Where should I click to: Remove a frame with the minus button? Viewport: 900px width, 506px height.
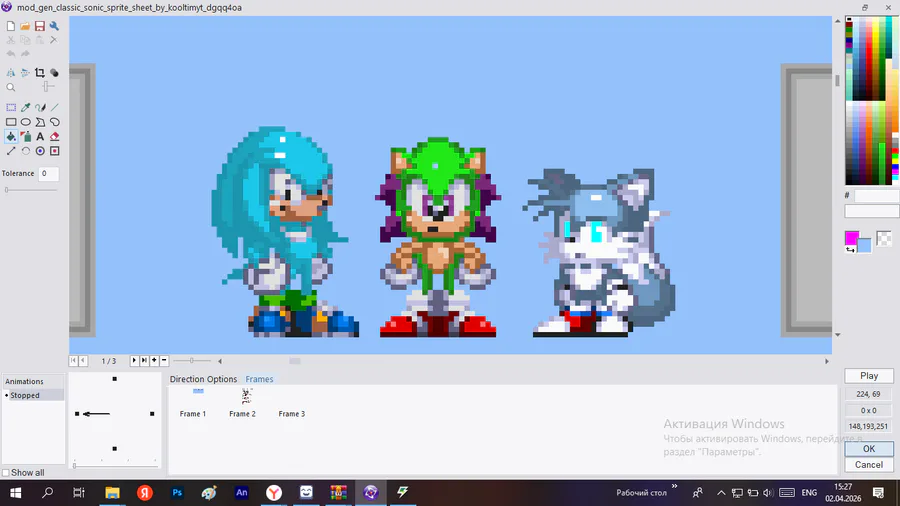(164, 360)
